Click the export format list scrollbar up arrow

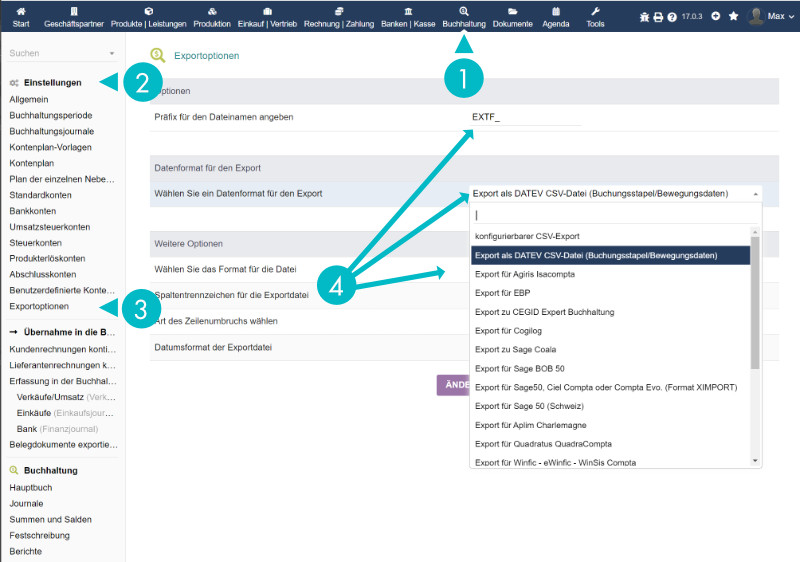[755, 232]
